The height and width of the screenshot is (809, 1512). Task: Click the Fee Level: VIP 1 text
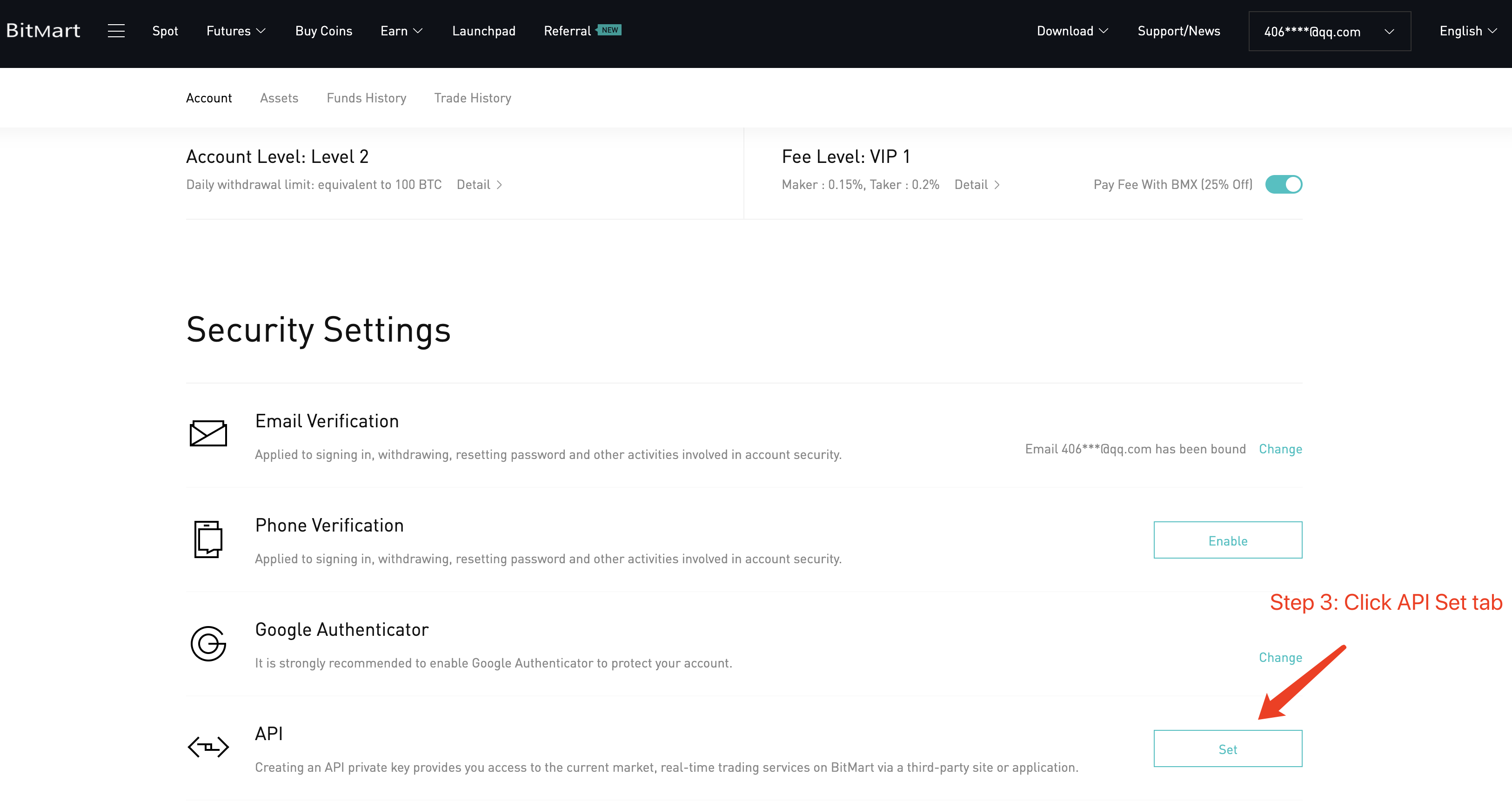[x=846, y=156]
